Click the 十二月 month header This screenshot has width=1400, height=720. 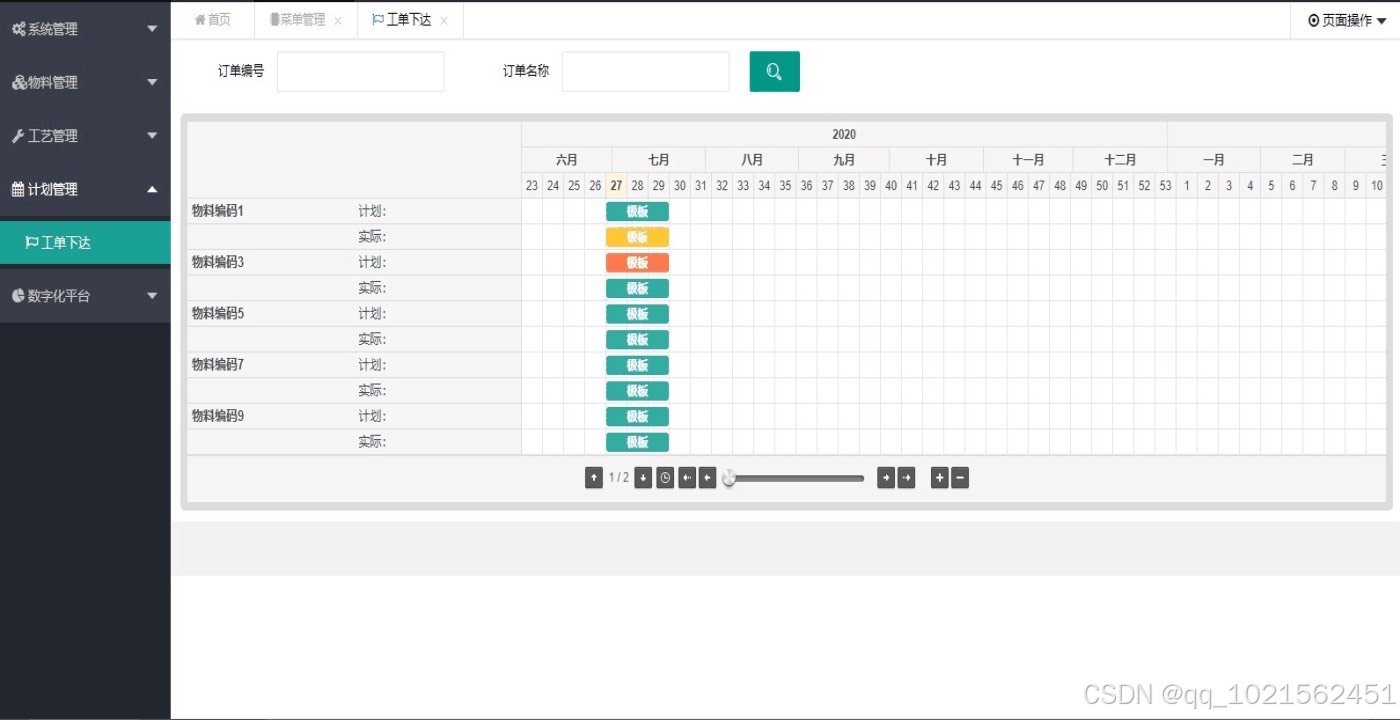point(1120,160)
